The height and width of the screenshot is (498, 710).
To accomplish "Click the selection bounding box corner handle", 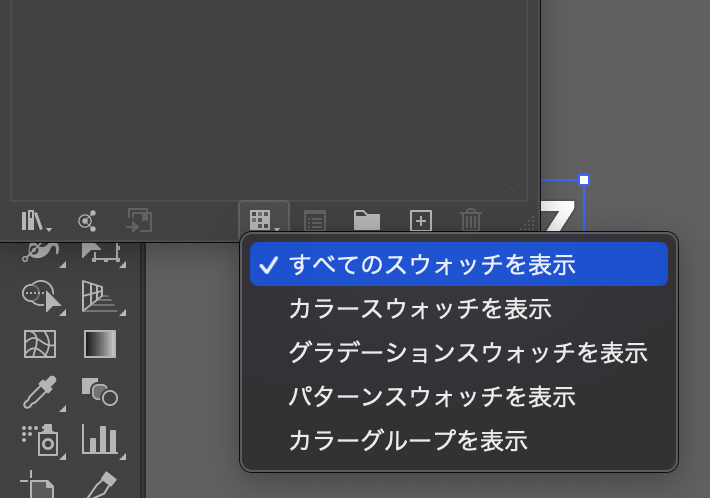I will pyautogui.click(x=584, y=180).
